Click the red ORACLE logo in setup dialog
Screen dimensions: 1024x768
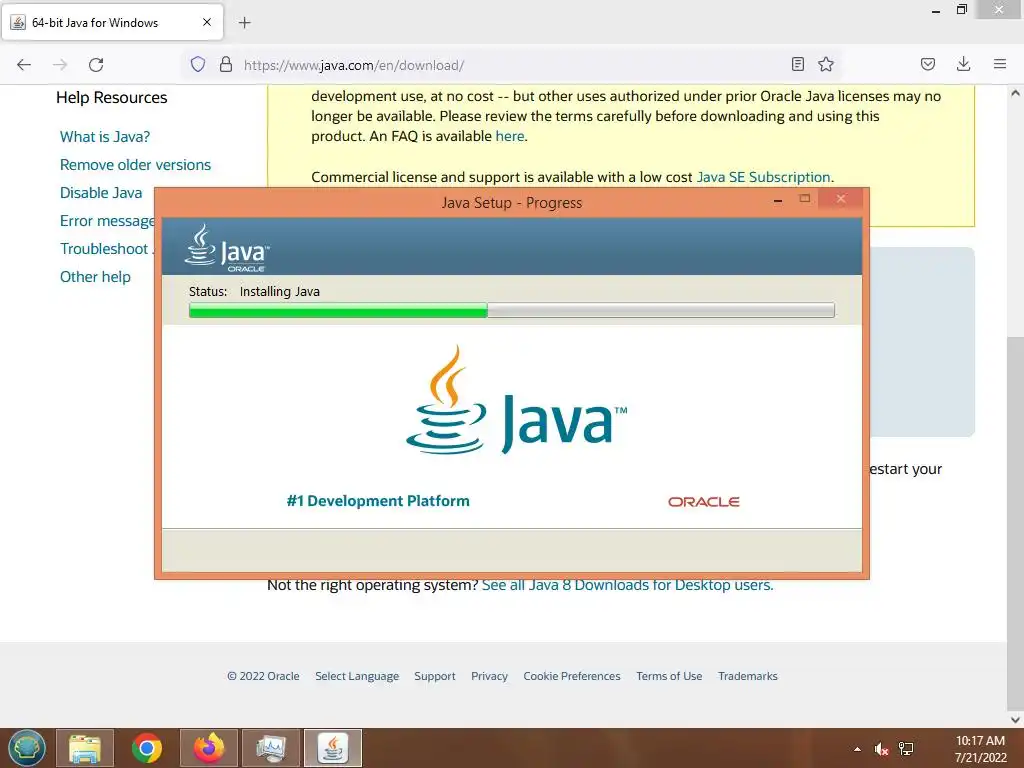(703, 502)
